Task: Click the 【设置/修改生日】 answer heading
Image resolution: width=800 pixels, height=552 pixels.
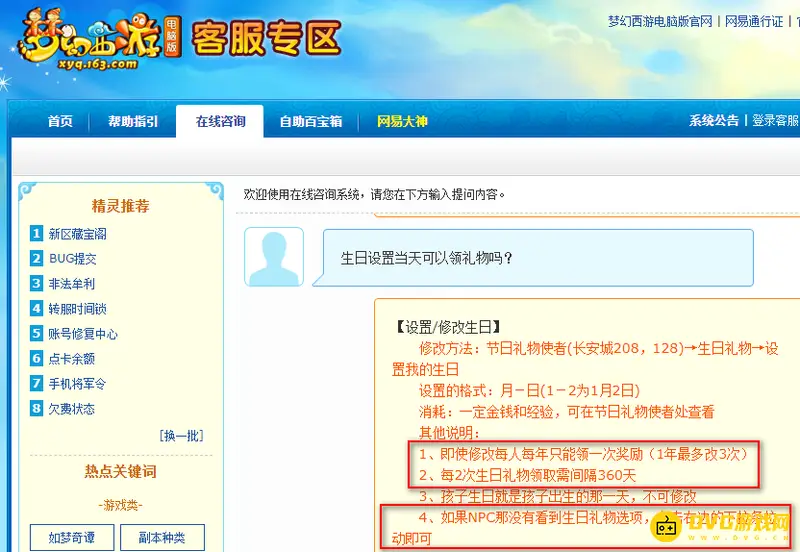Action: pyautogui.click(x=447, y=327)
